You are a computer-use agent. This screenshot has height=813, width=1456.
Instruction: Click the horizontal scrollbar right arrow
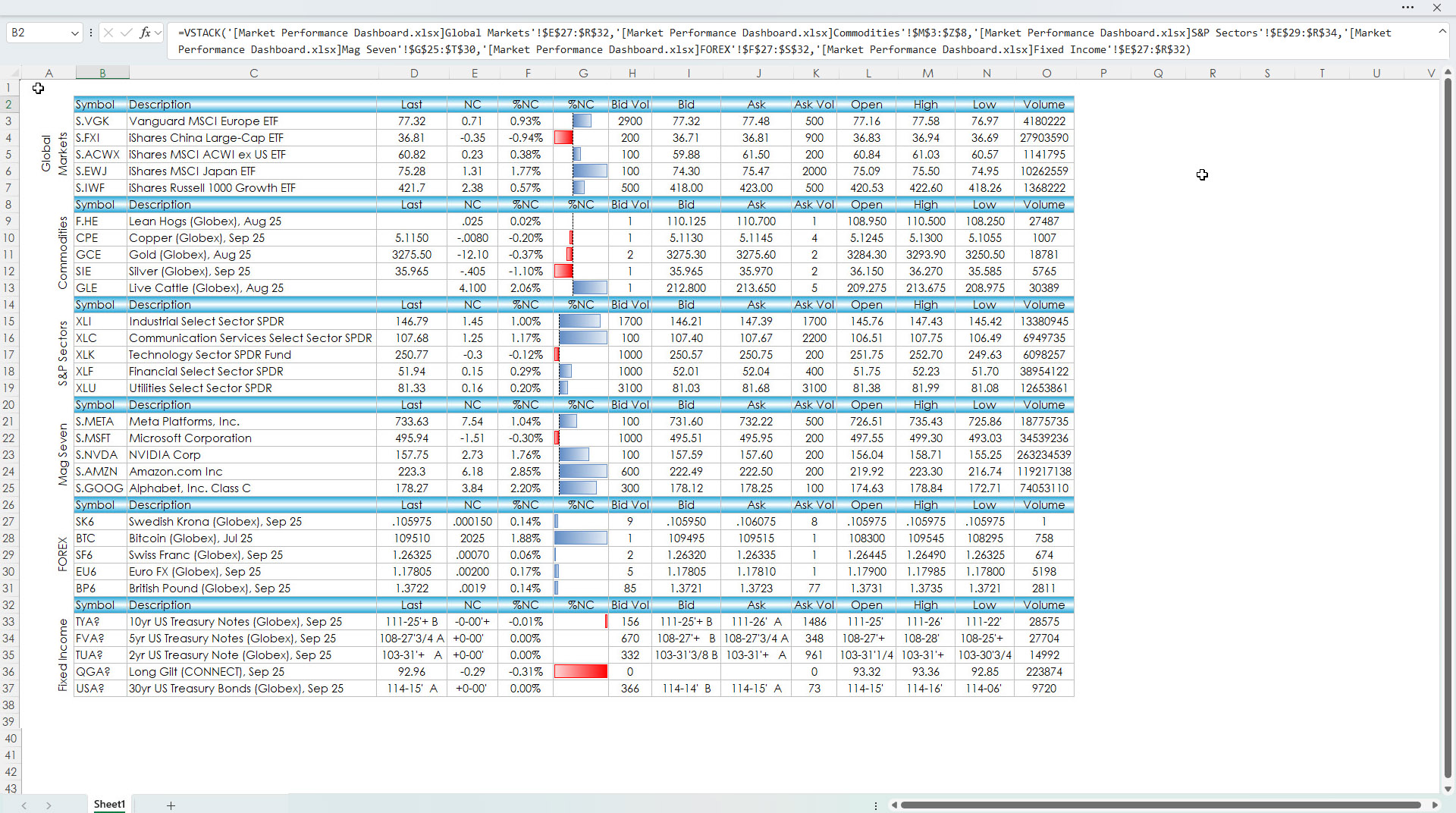click(x=1435, y=805)
